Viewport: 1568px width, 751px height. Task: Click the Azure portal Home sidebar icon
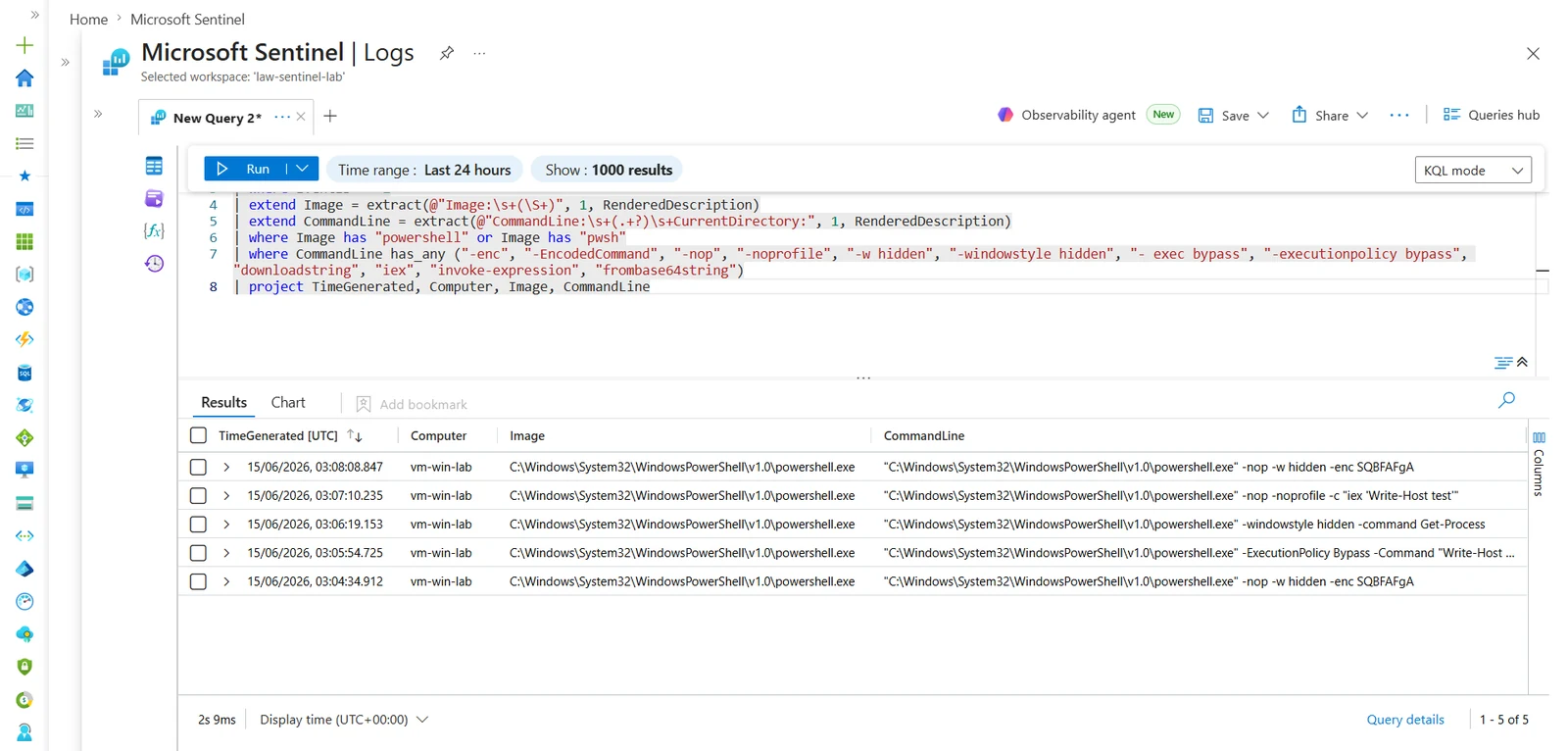tap(24, 77)
